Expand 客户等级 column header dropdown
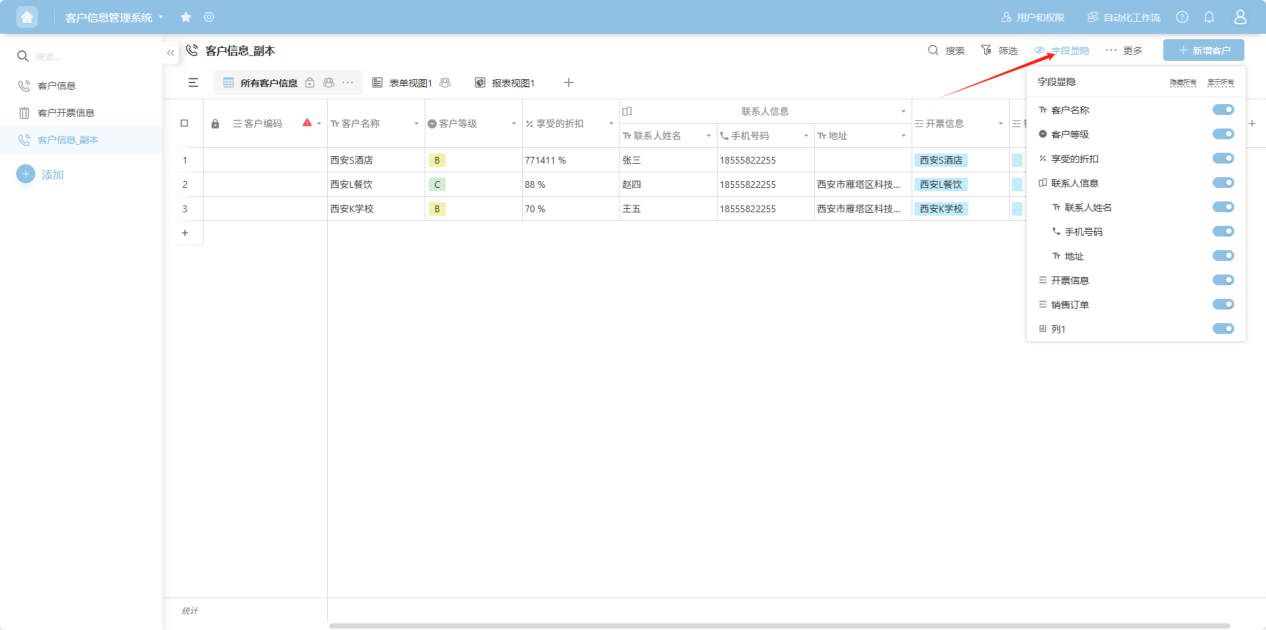Image resolution: width=1266 pixels, height=630 pixels. pos(514,124)
